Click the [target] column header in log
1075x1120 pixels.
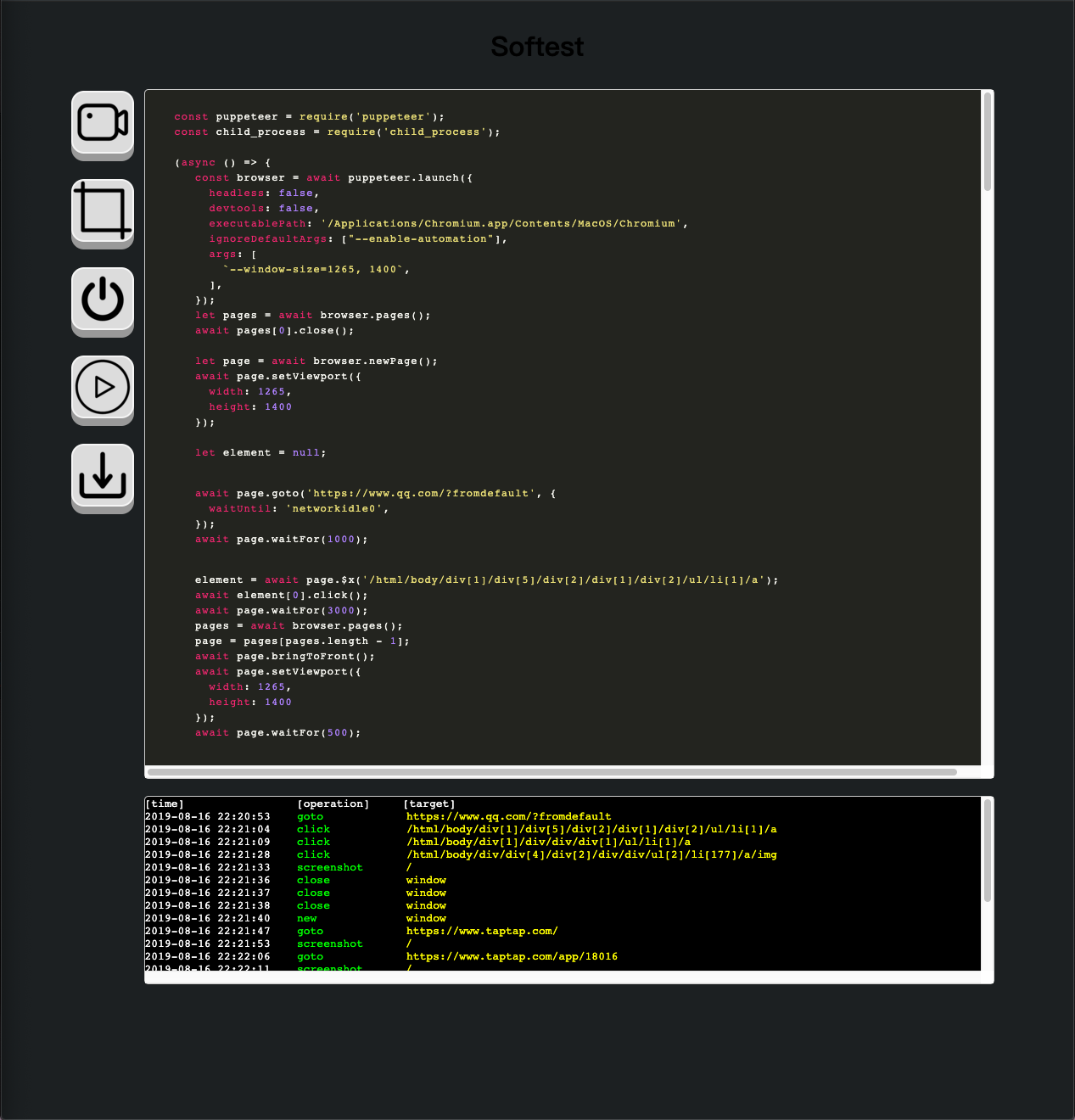pos(429,804)
